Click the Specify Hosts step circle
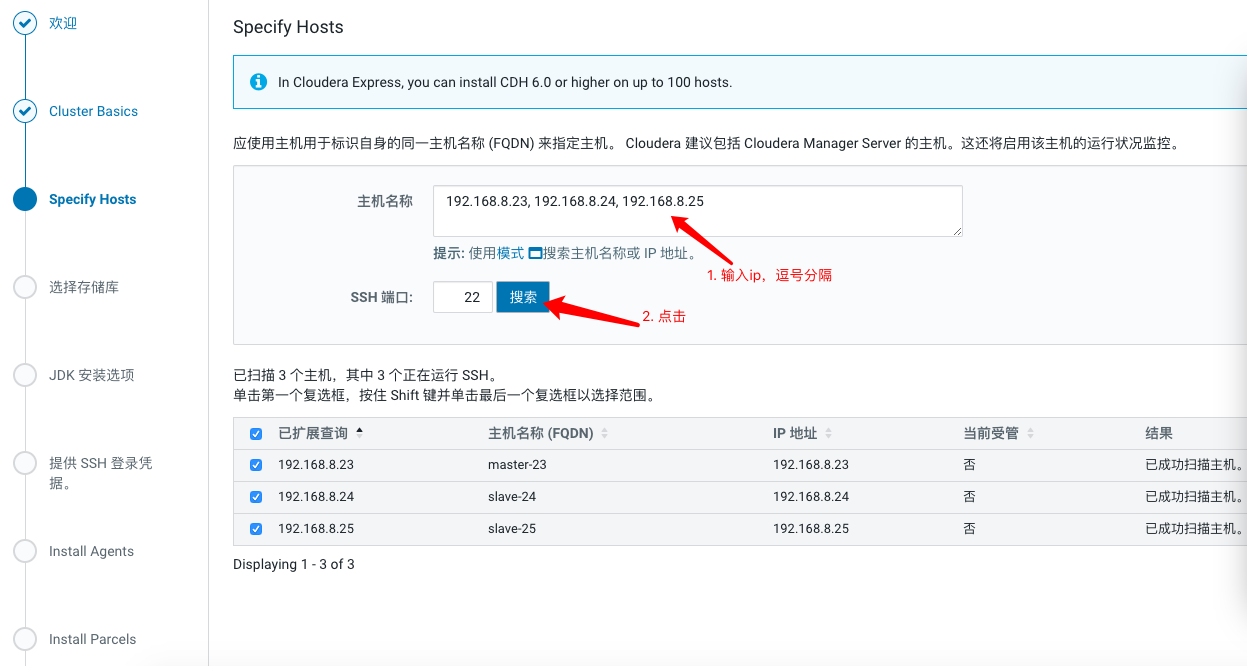 click(x=25, y=199)
